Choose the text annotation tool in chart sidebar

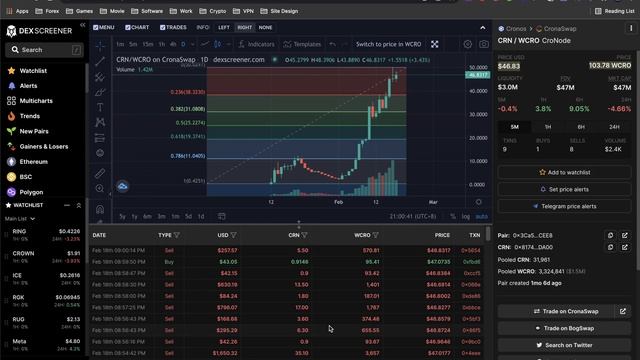(100, 107)
